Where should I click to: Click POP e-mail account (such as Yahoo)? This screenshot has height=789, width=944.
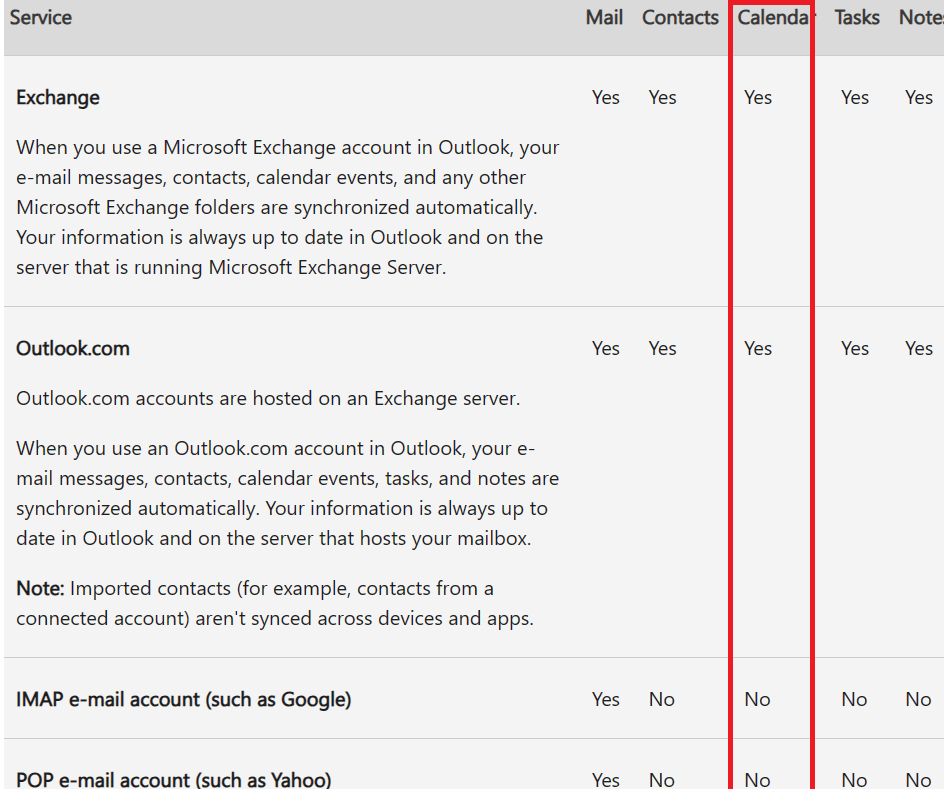point(173,779)
